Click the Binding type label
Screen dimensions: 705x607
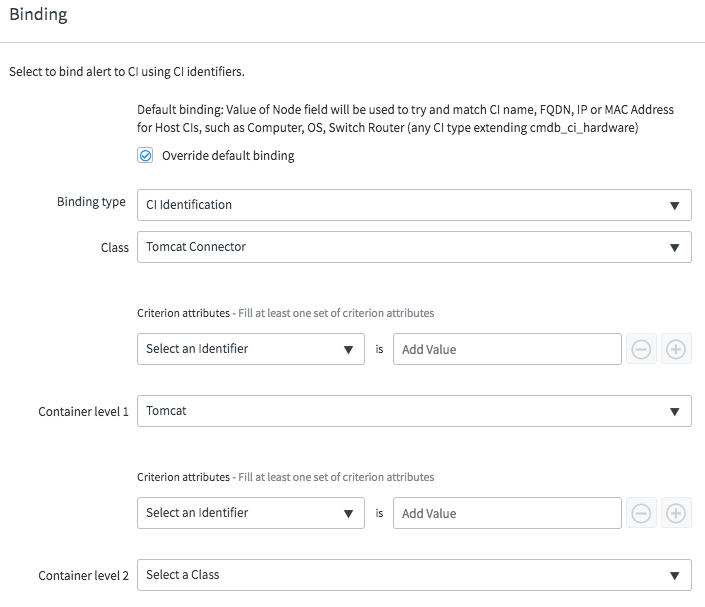91,202
